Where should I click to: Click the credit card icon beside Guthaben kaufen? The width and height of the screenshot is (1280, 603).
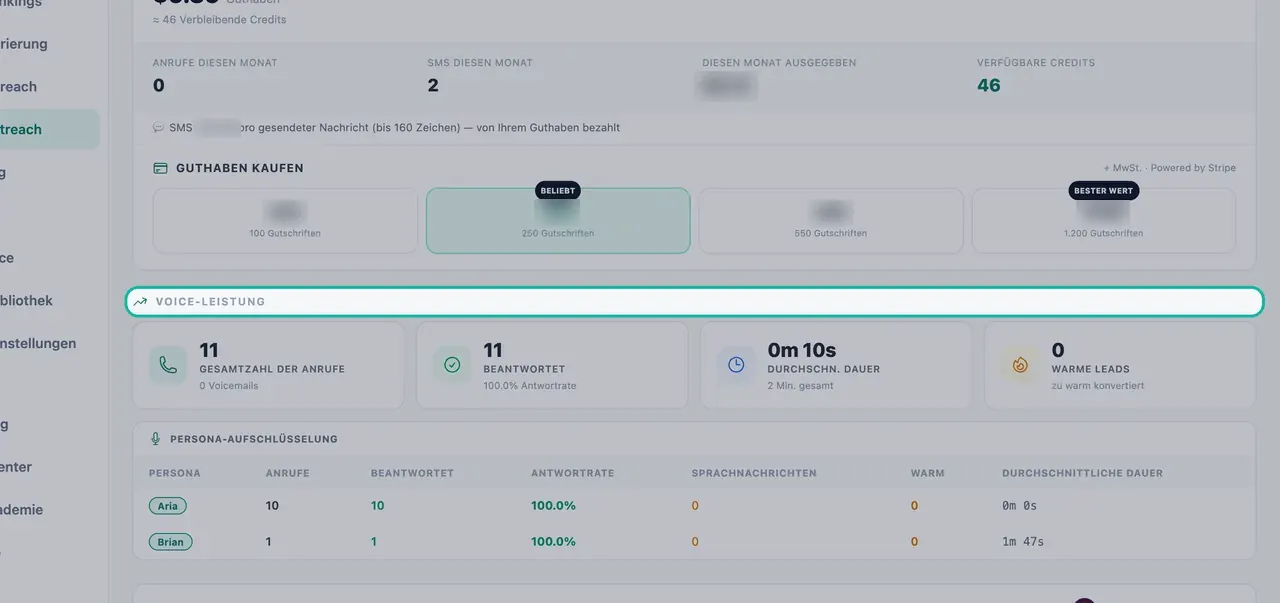point(160,168)
